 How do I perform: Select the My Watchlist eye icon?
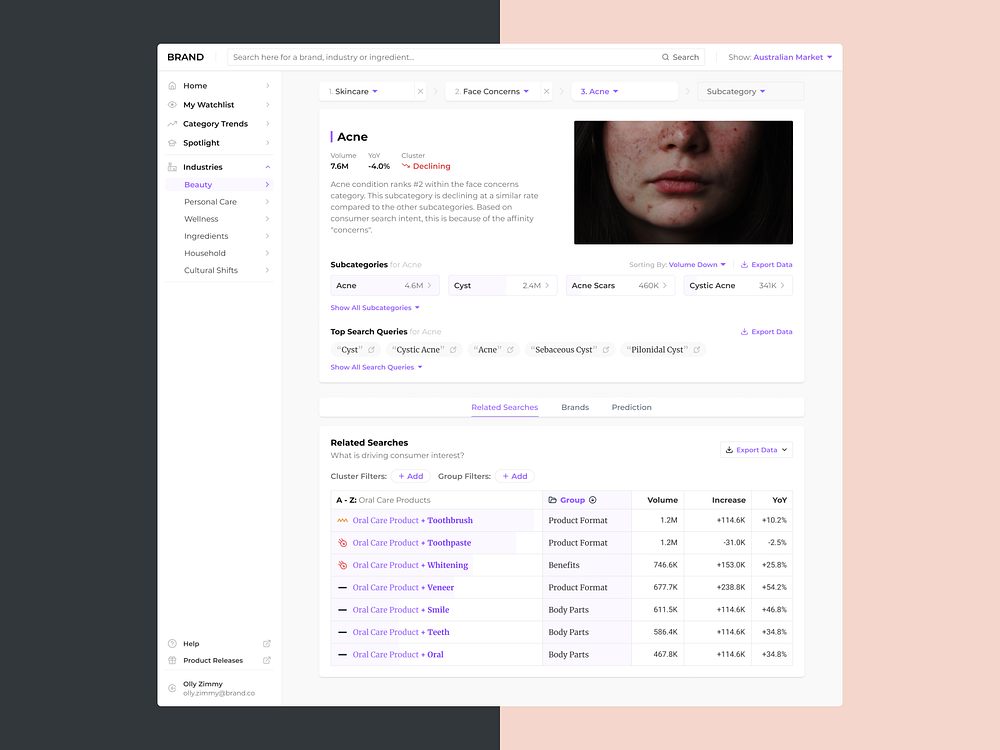[172, 104]
